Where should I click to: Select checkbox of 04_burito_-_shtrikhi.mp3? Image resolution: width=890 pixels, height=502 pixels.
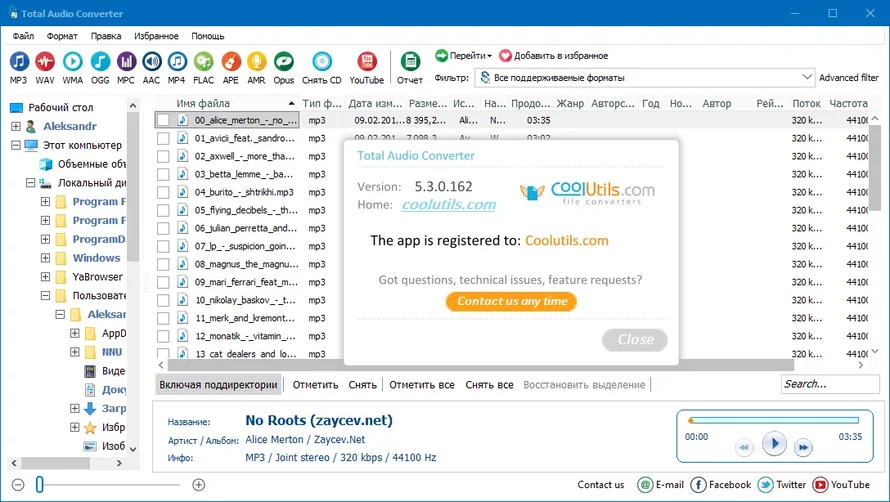[163, 193]
